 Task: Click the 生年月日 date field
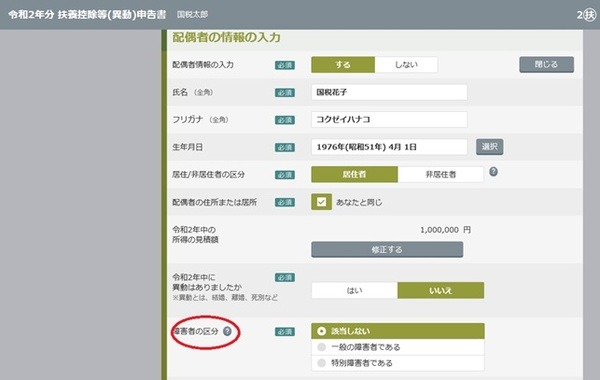pos(389,147)
